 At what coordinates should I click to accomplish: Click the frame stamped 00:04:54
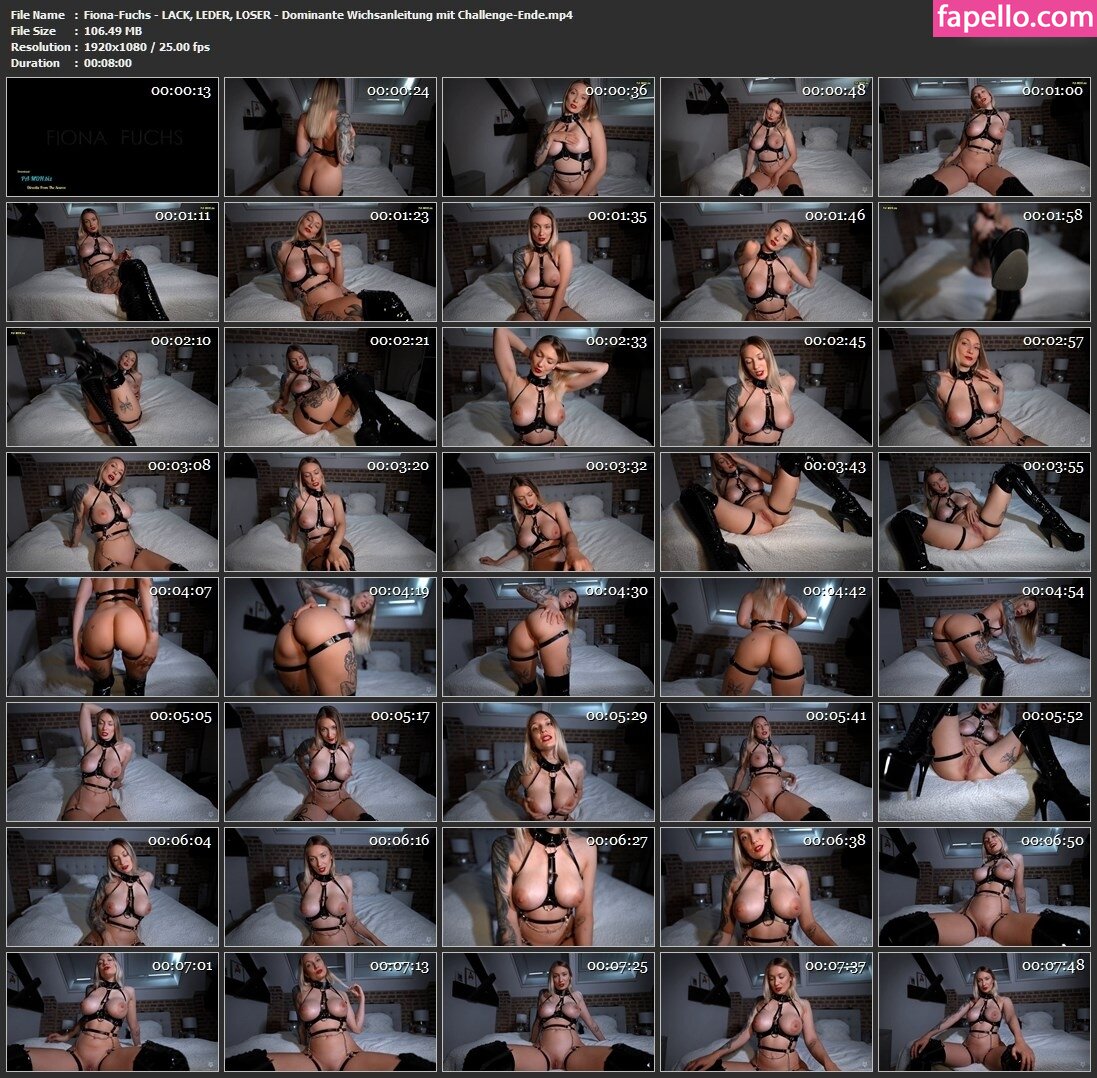(984, 636)
